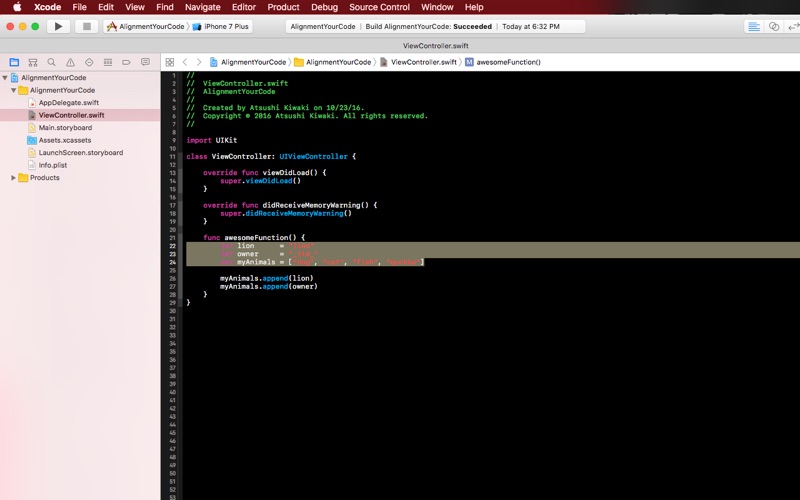Screen dimensions: 800x500
Task: Open the Find navigator
Action: (x=52, y=62)
